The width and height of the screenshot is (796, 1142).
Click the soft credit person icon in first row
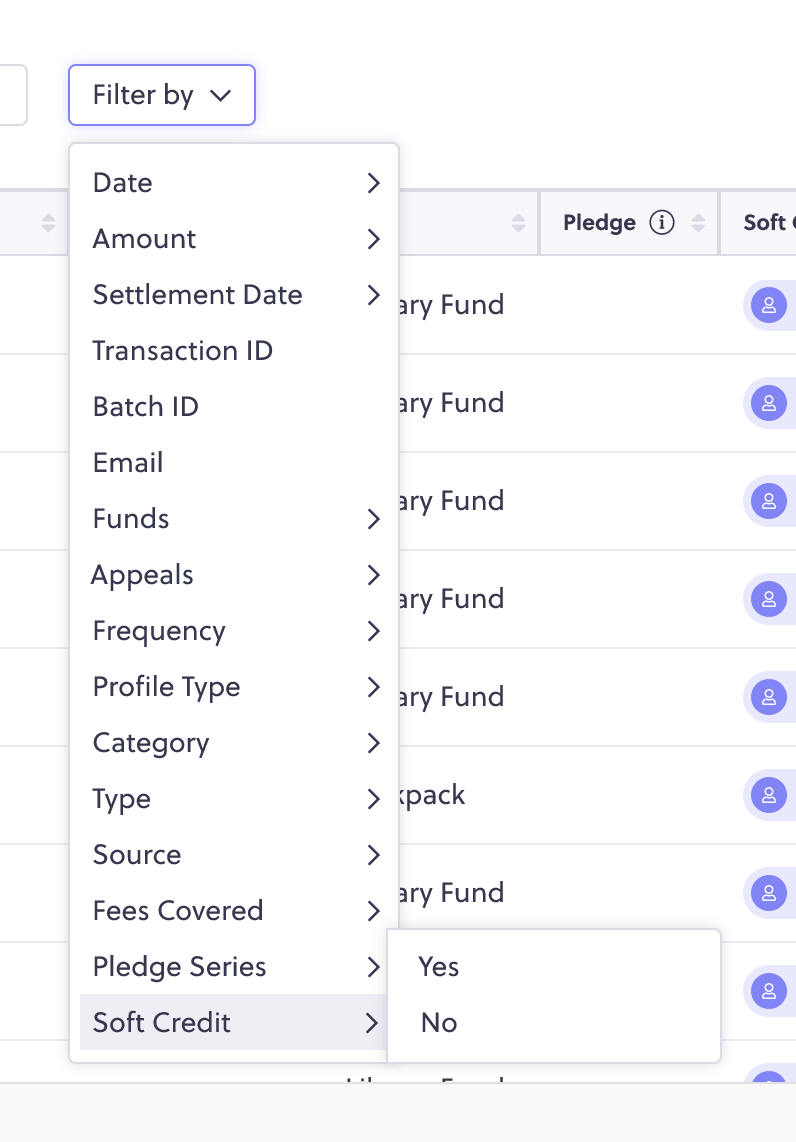click(x=768, y=305)
